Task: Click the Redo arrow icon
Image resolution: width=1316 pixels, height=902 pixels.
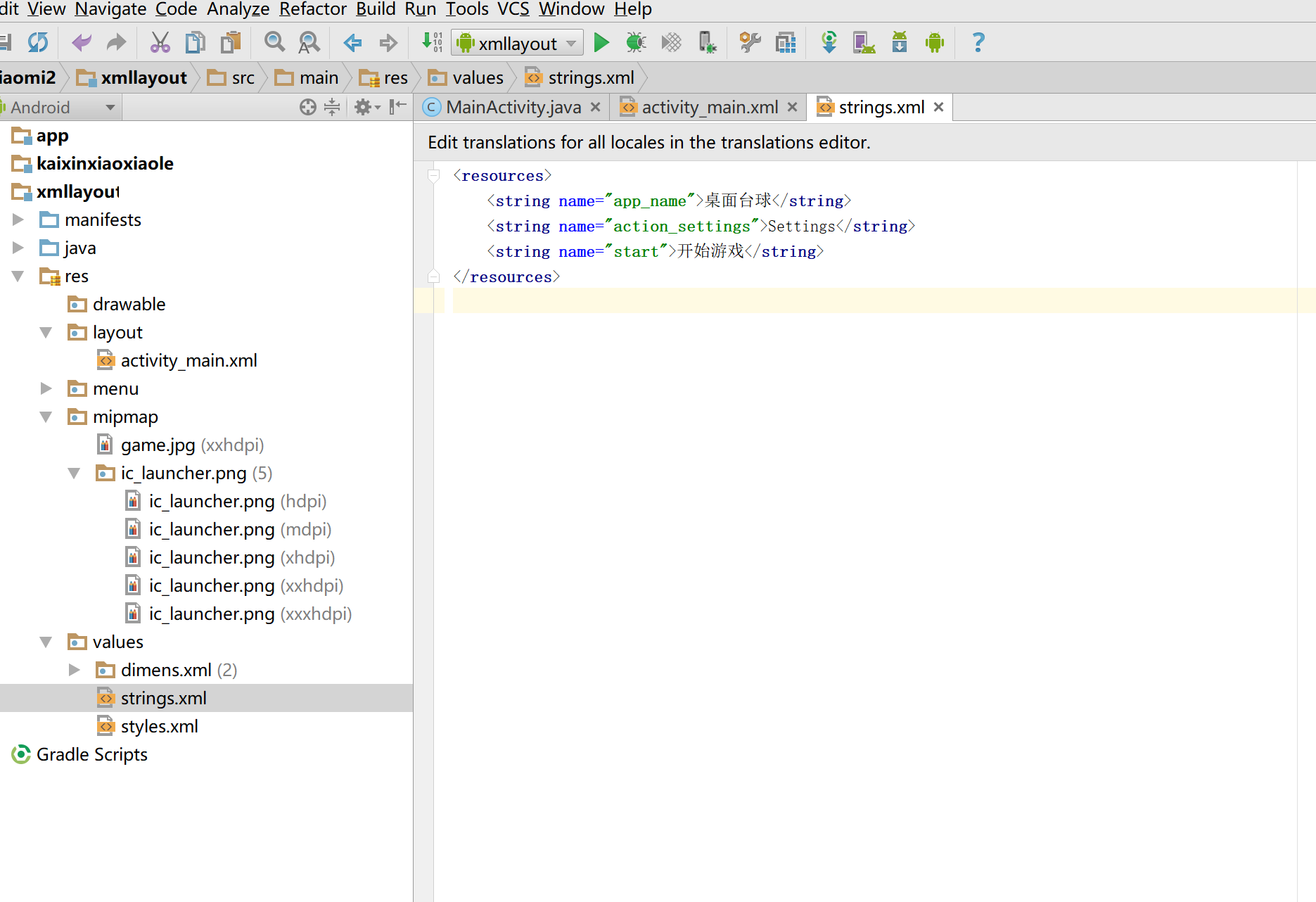Action: (x=116, y=43)
